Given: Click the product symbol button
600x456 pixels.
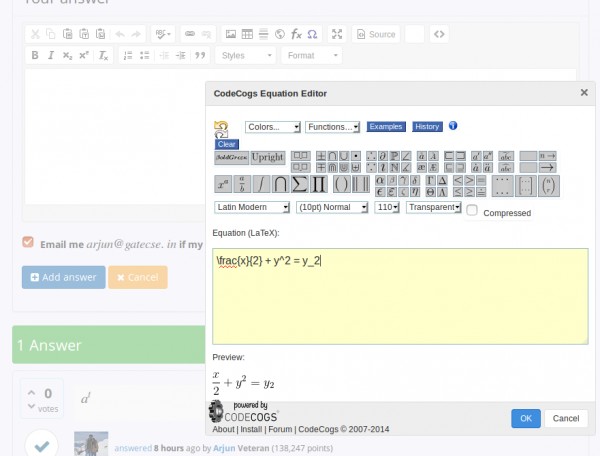Looking at the screenshot, I should coord(319,185).
